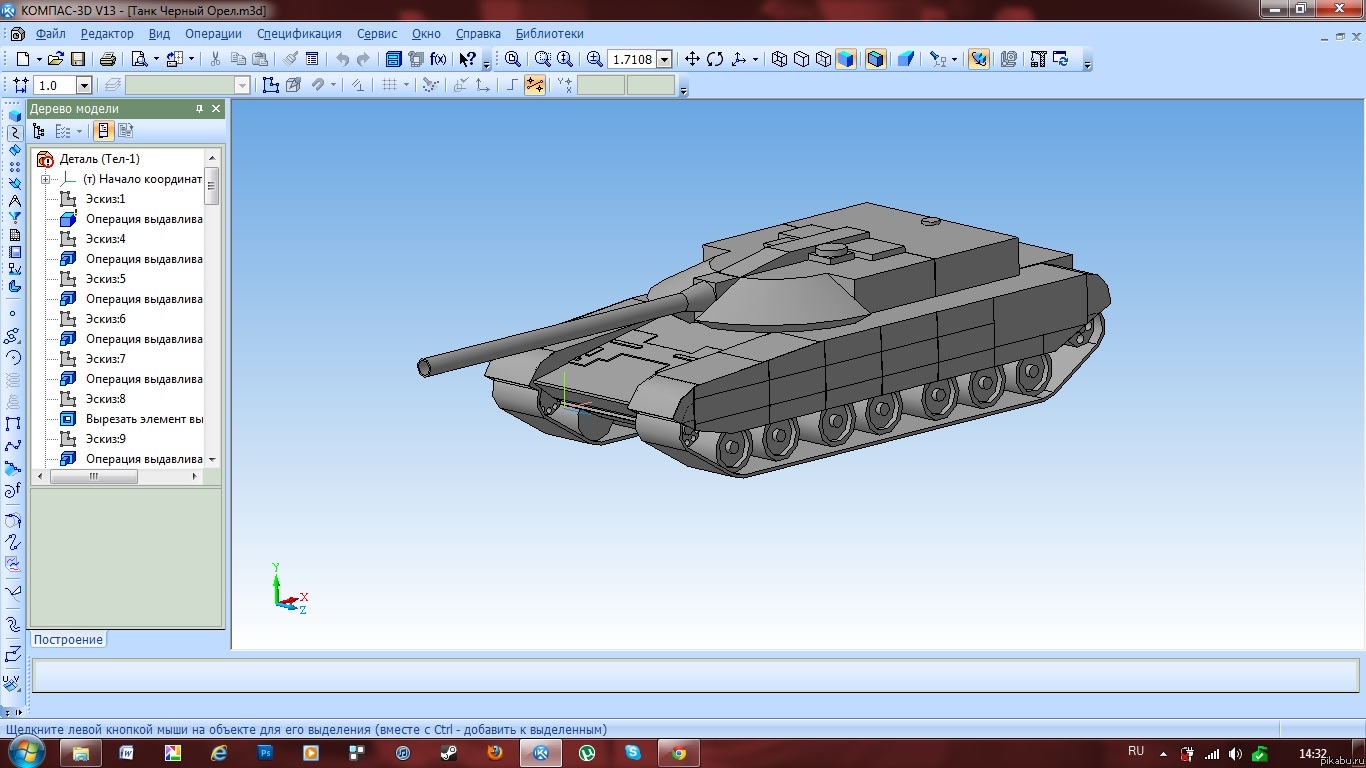
Task: Expand the 'Начало координат' tree node
Action: click(x=45, y=179)
